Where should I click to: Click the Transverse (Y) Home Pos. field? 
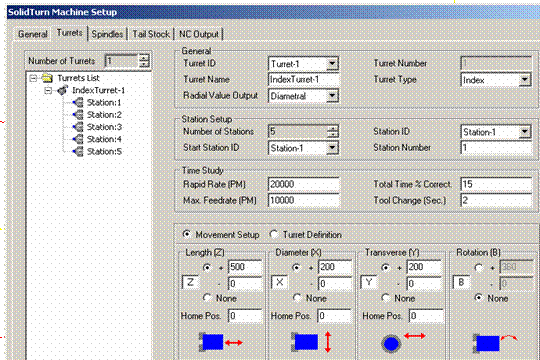[426, 316]
